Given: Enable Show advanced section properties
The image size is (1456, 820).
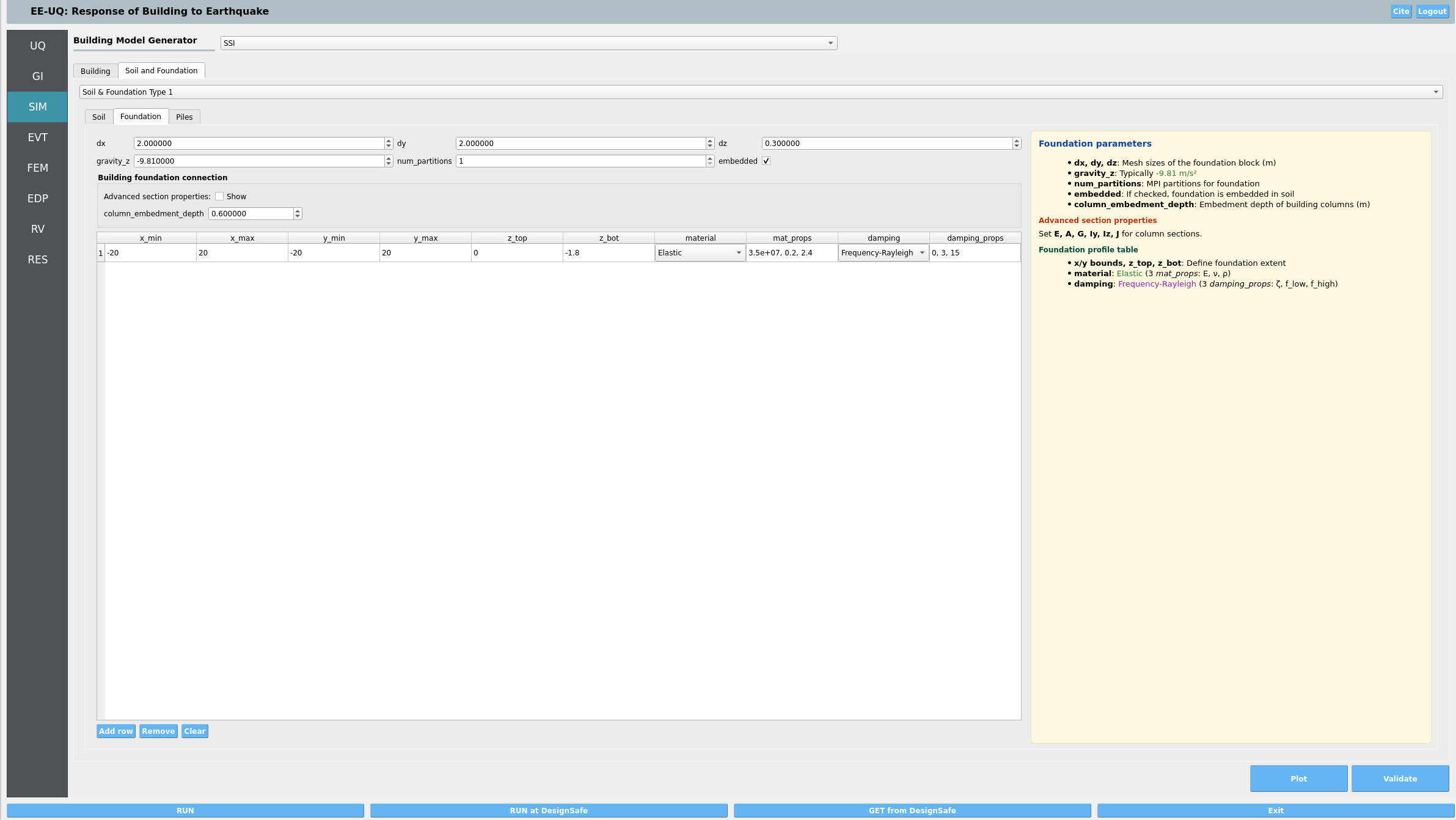Looking at the screenshot, I should coord(219,197).
